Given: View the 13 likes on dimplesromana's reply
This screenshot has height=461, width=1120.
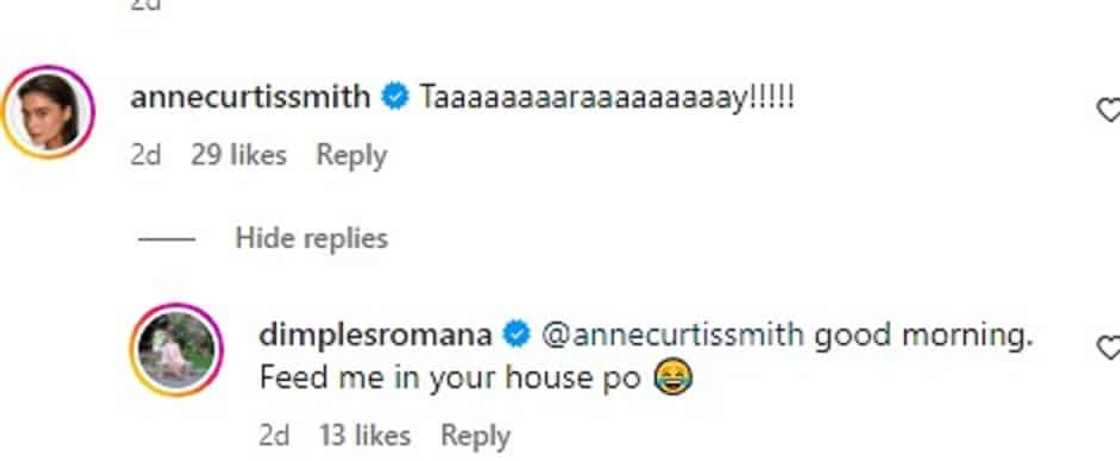Looking at the screenshot, I should pos(364,435).
